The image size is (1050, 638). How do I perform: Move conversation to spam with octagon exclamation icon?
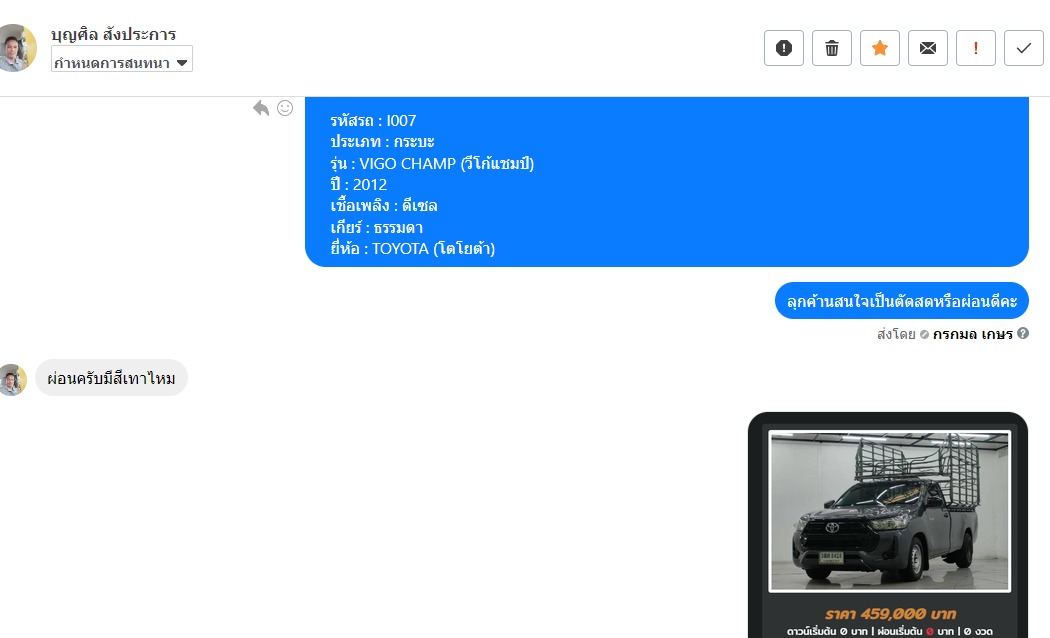coord(783,48)
